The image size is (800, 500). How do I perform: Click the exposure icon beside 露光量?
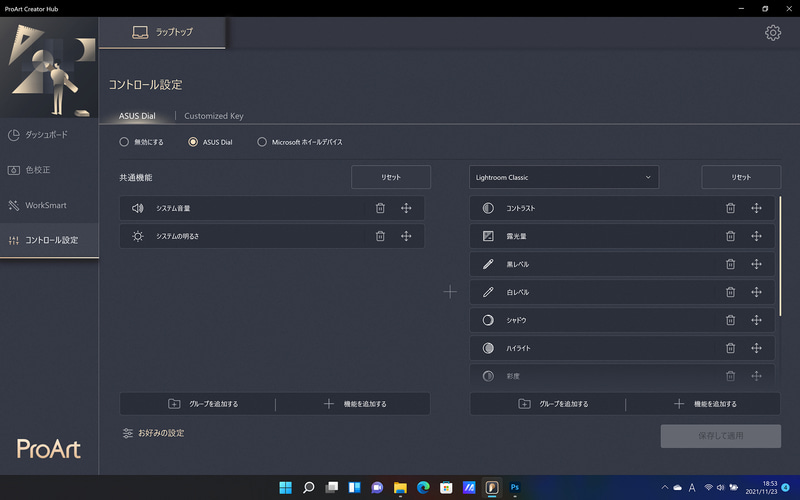point(488,236)
